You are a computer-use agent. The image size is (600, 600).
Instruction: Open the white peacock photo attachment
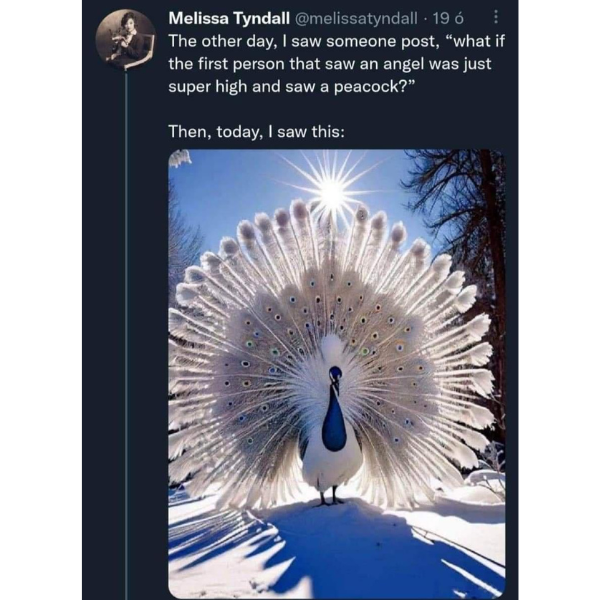click(x=337, y=373)
